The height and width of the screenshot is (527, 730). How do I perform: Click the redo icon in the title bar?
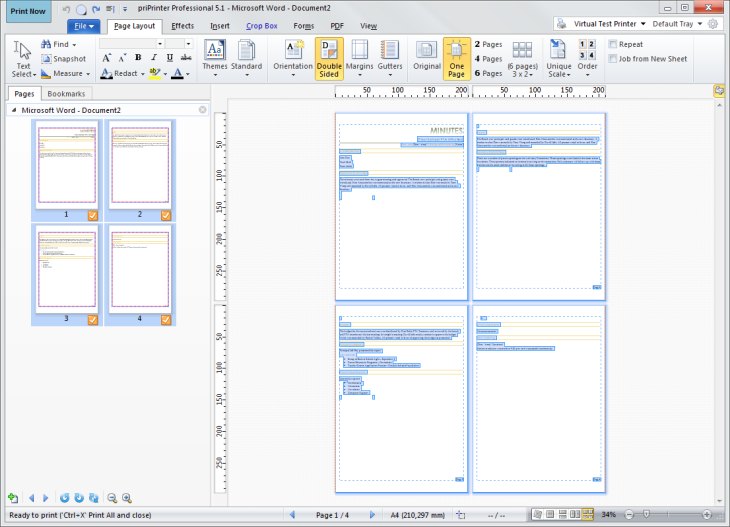96,9
